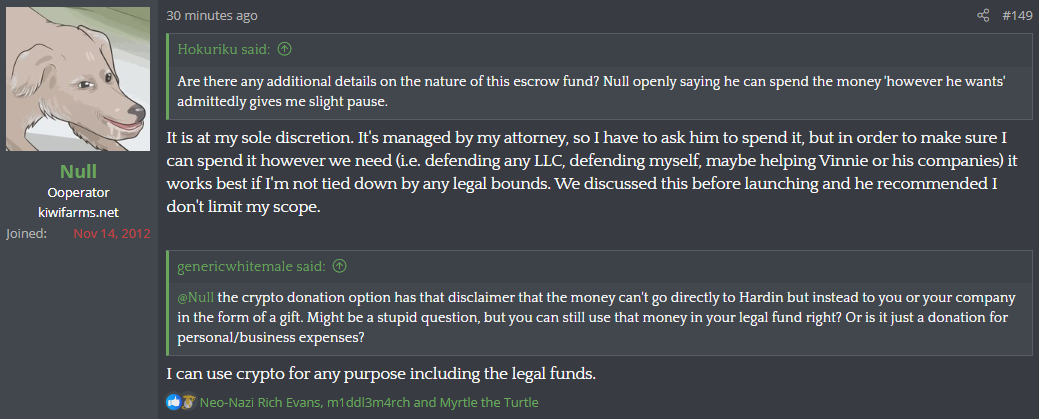This screenshot has height=419, width=1039.
Task: Click the Nov 14, 2012 join date
Action: 112,233
